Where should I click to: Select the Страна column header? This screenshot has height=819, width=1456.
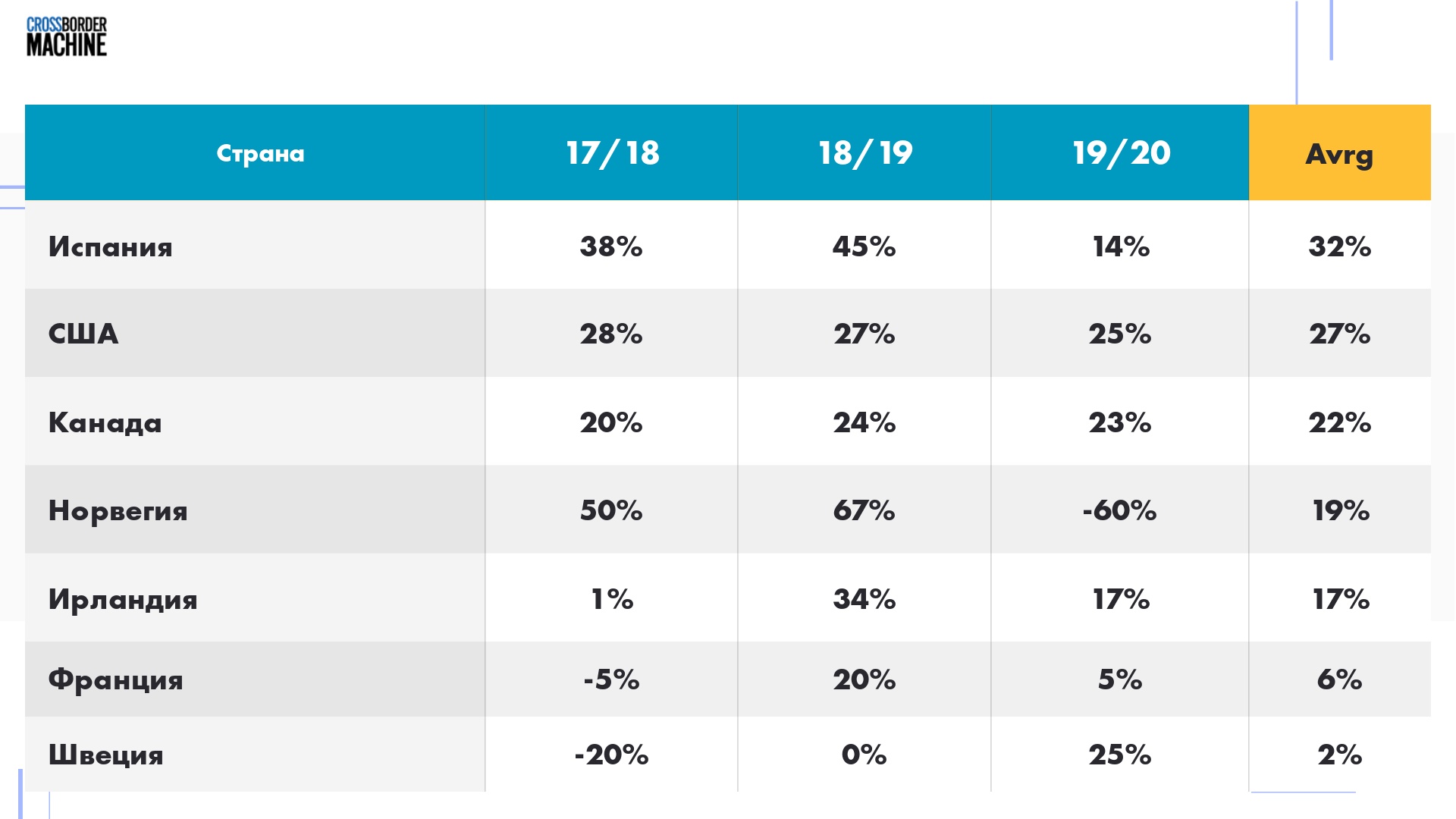(x=260, y=153)
